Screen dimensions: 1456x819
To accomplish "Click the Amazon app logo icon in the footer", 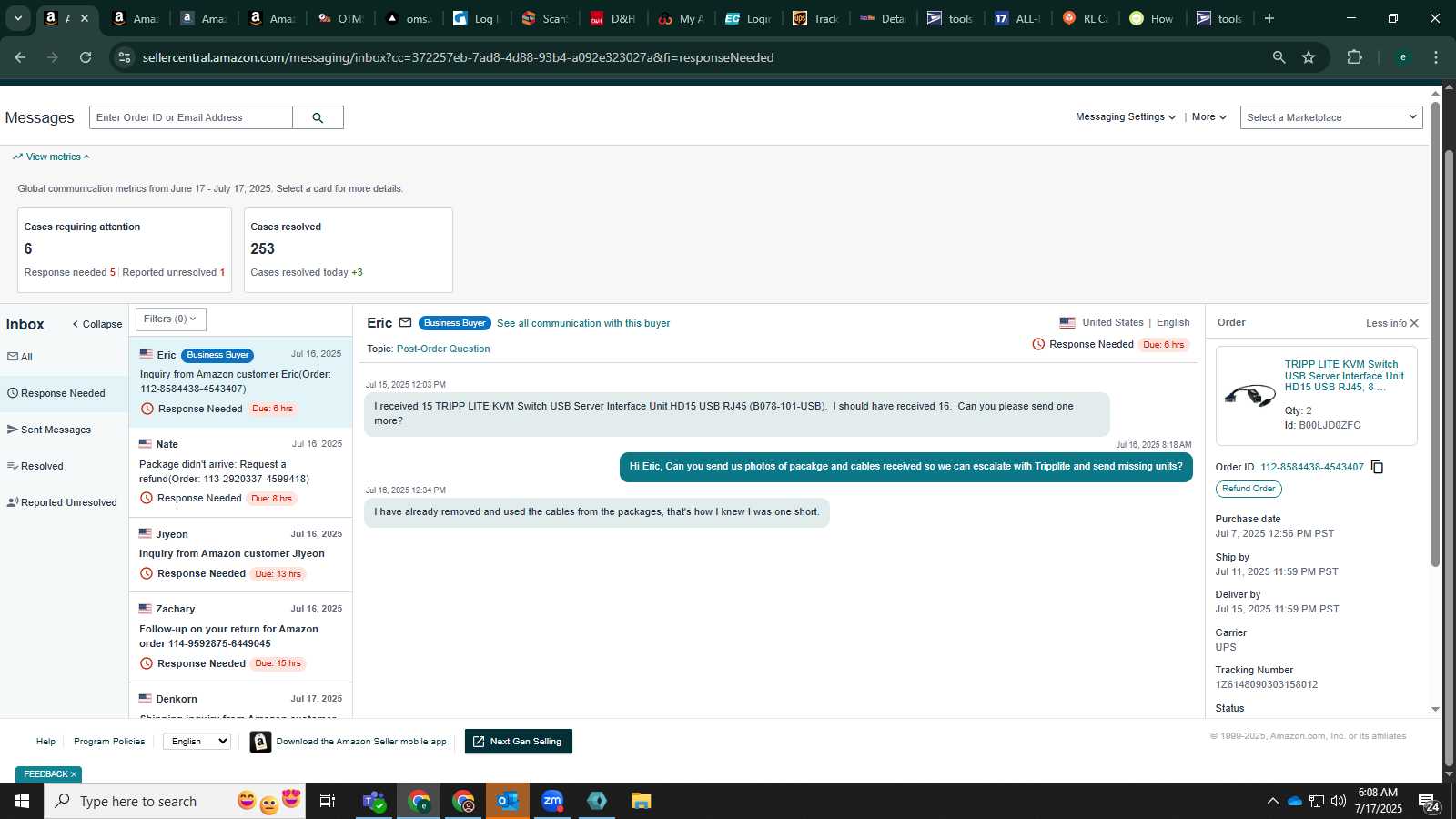I will point(260,742).
